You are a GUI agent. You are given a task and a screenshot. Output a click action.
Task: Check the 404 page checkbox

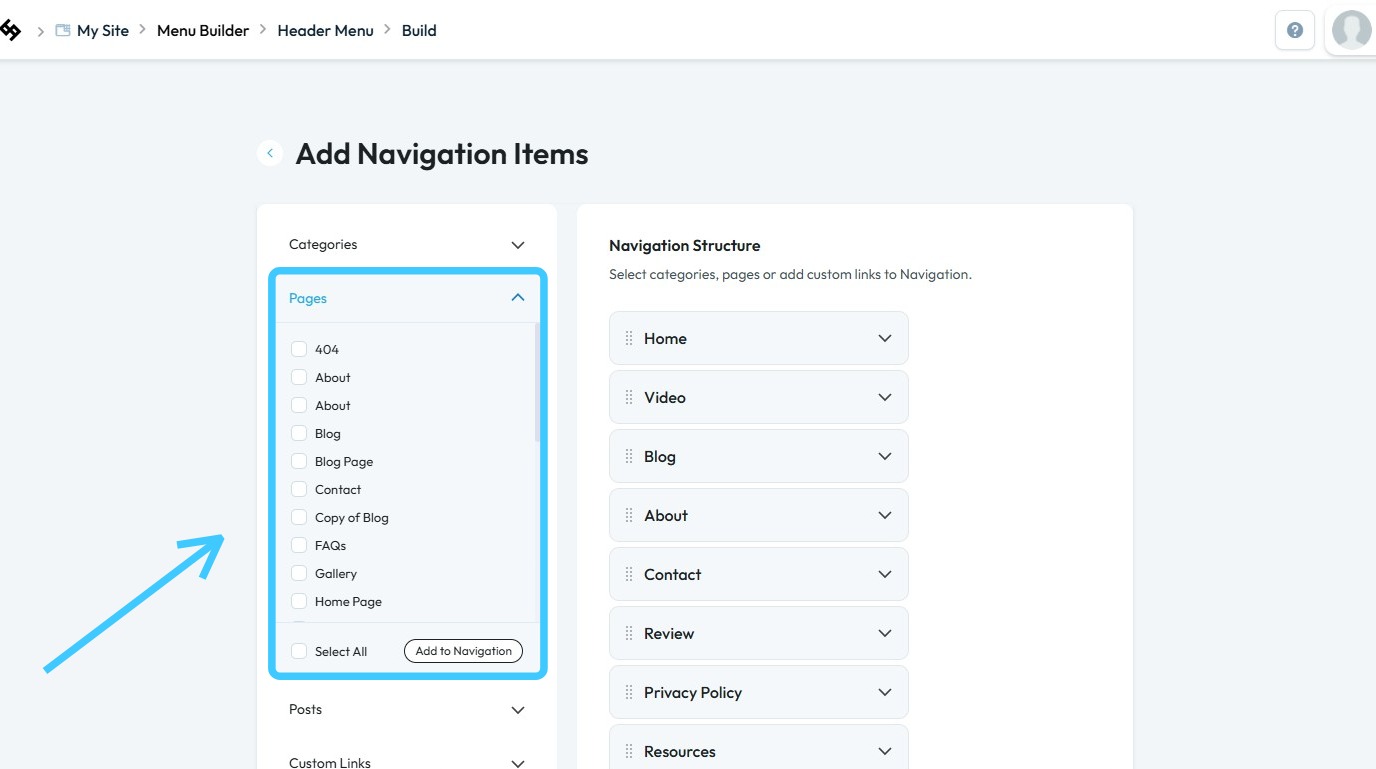click(299, 349)
